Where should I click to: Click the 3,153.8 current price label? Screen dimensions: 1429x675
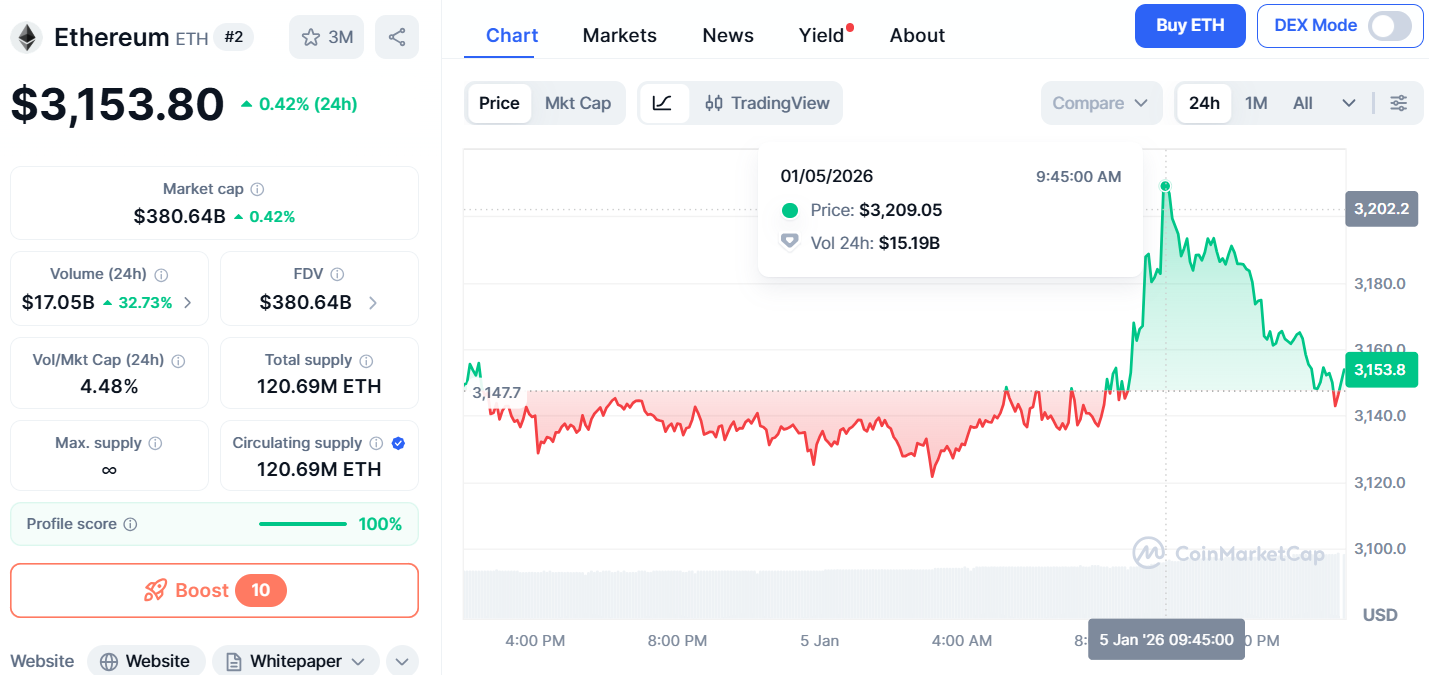pyautogui.click(x=1381, y=370)
